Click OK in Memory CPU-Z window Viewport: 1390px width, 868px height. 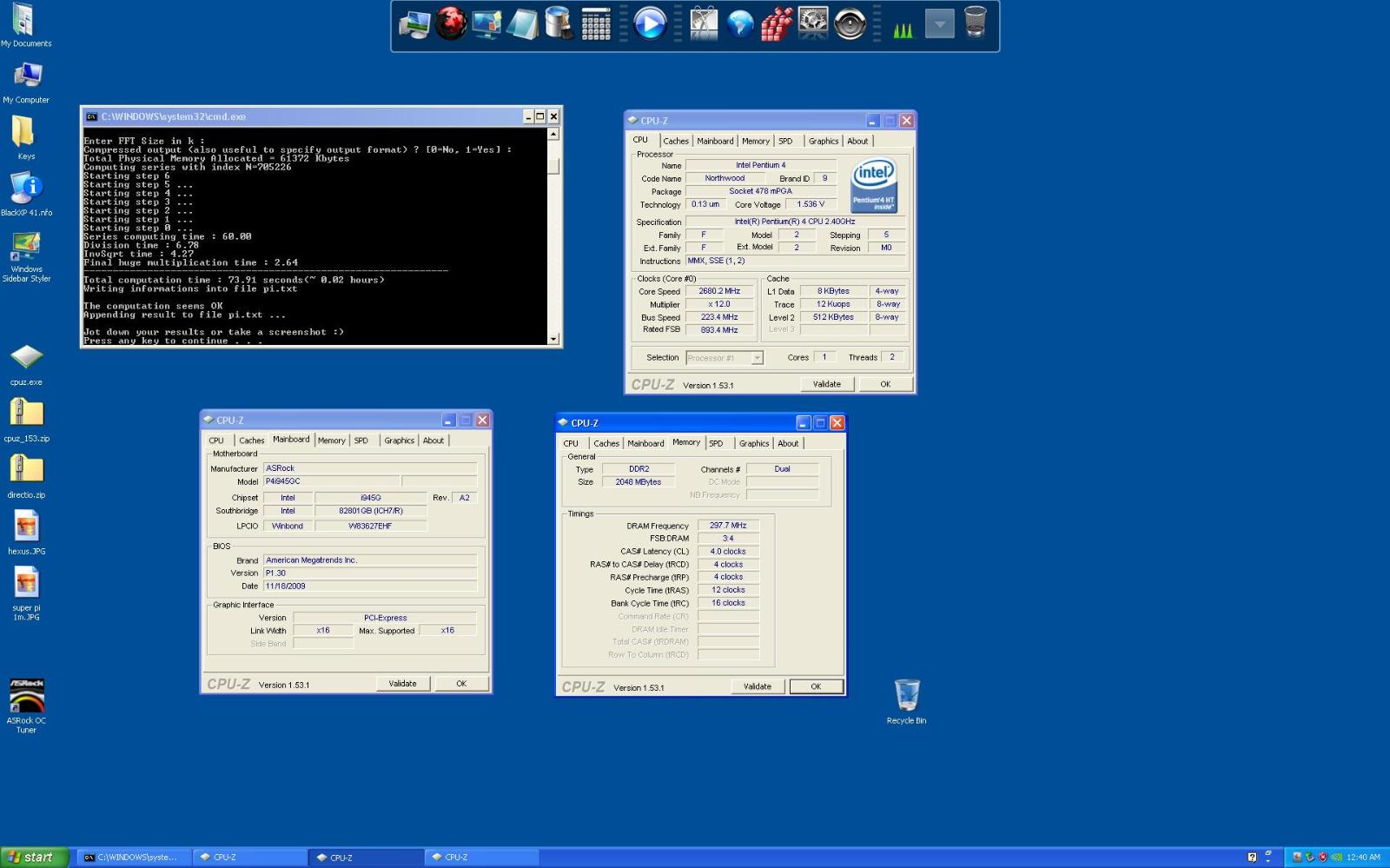tap(816, 686)
